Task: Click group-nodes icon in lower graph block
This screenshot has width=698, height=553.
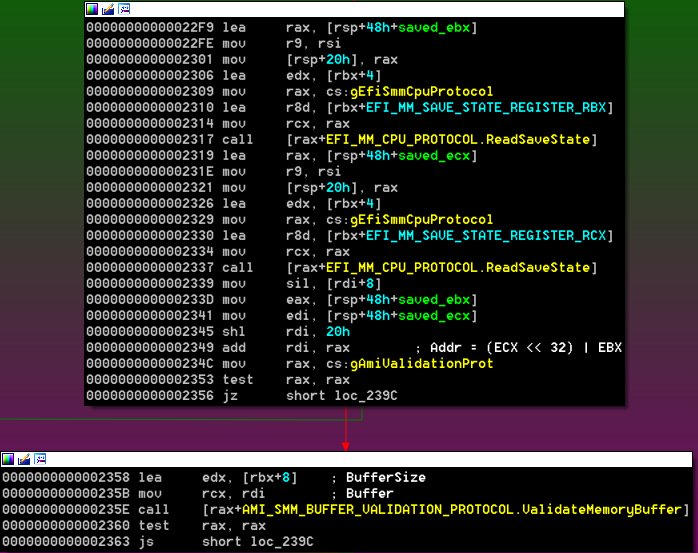Action: (x=40, y=459)
